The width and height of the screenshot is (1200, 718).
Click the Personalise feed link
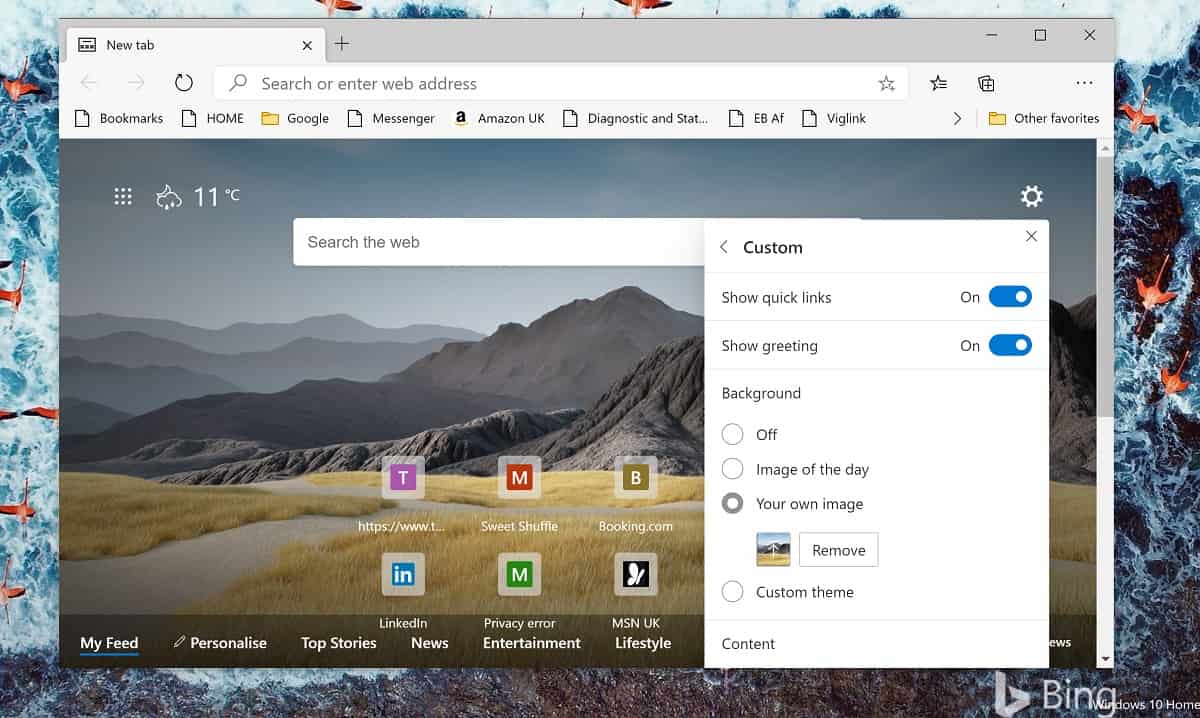pyautogui.click(x=220, y=643)
